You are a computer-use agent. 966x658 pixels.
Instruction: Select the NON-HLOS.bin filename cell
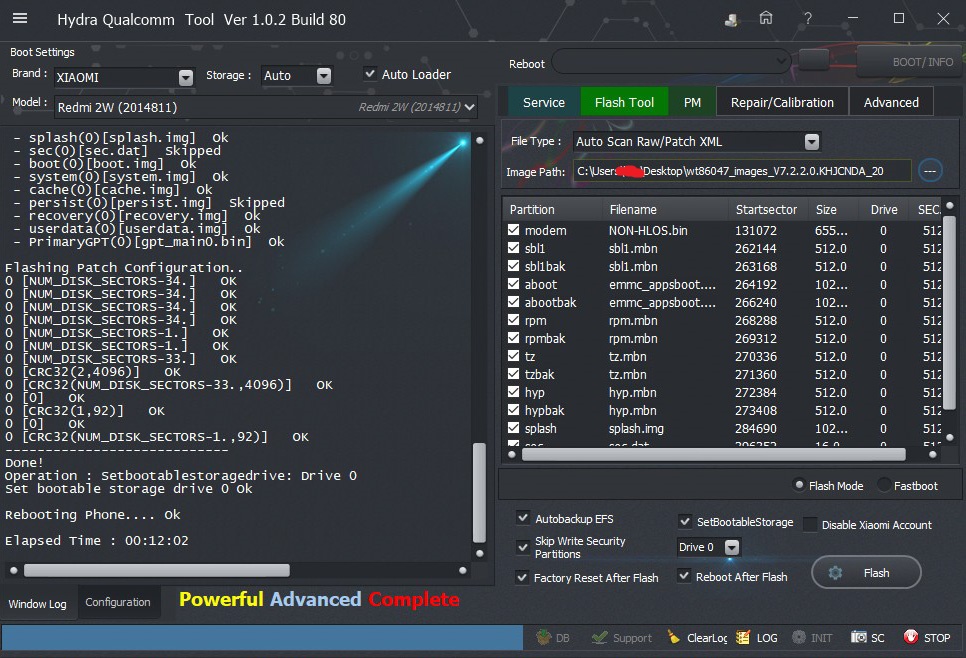click(648, 230)
